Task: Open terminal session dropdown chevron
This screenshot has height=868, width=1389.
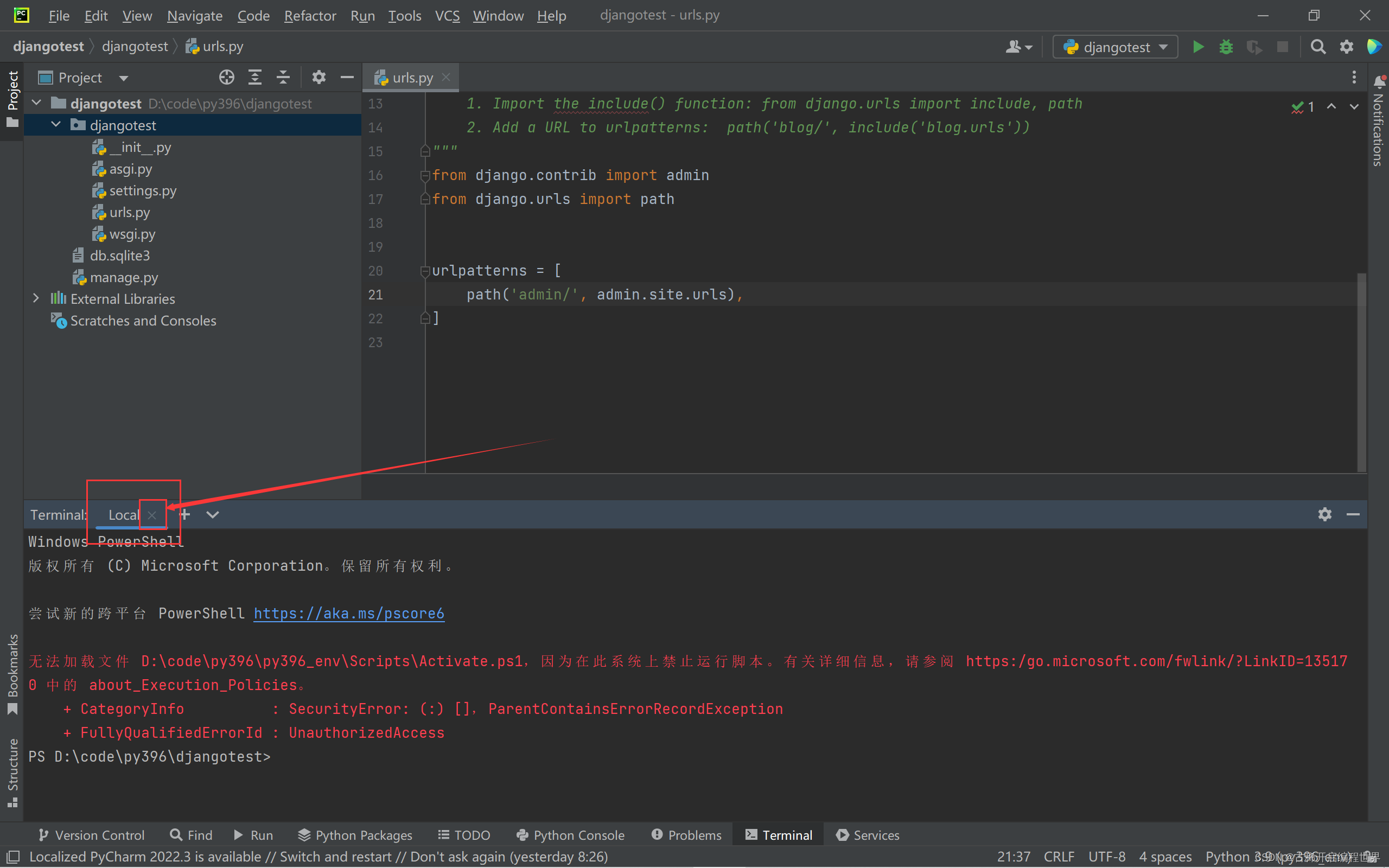Action: 212,514
